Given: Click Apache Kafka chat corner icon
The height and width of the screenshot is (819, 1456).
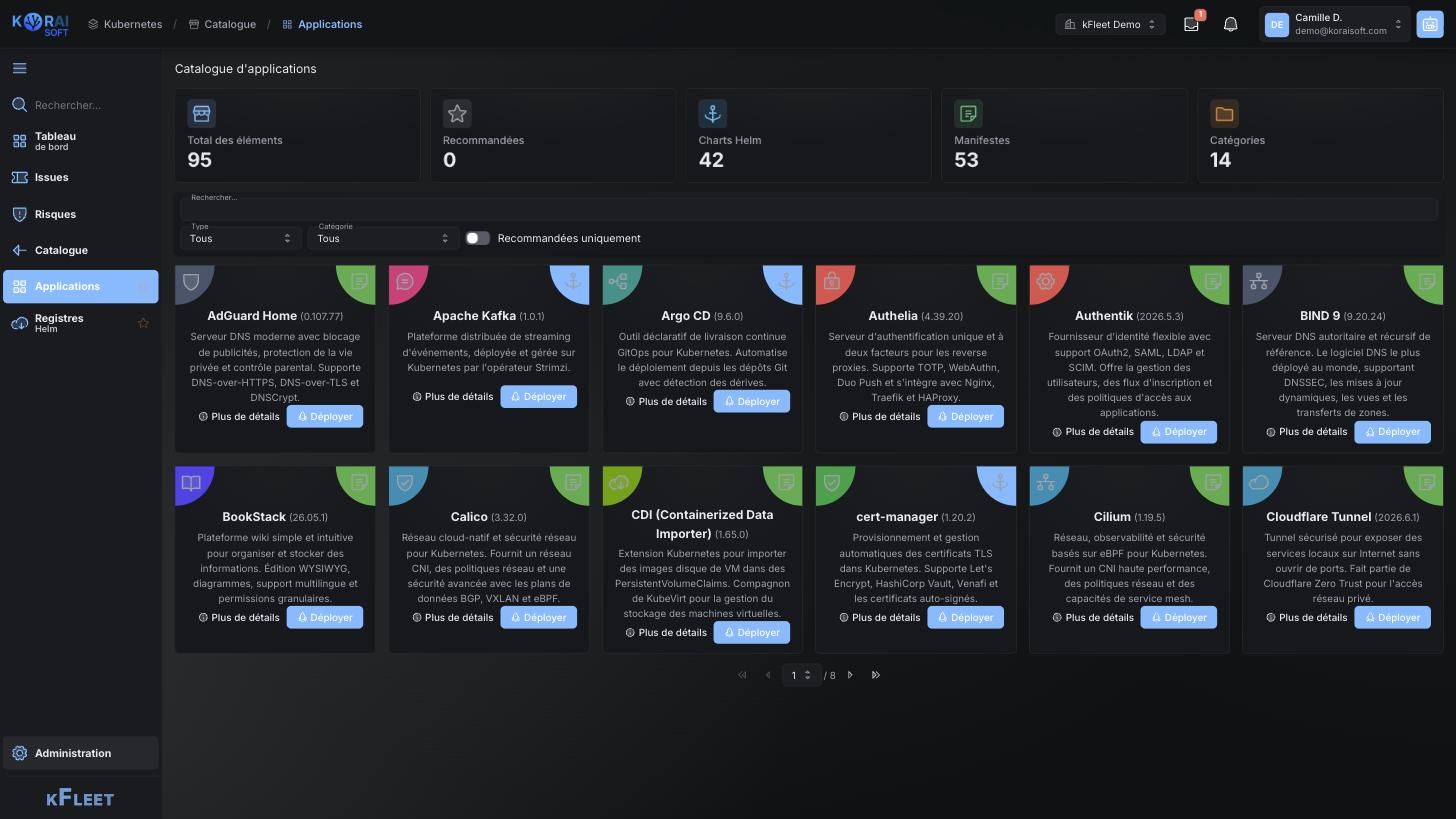Looking at the screenshot, I should click(x=405, y=281).
